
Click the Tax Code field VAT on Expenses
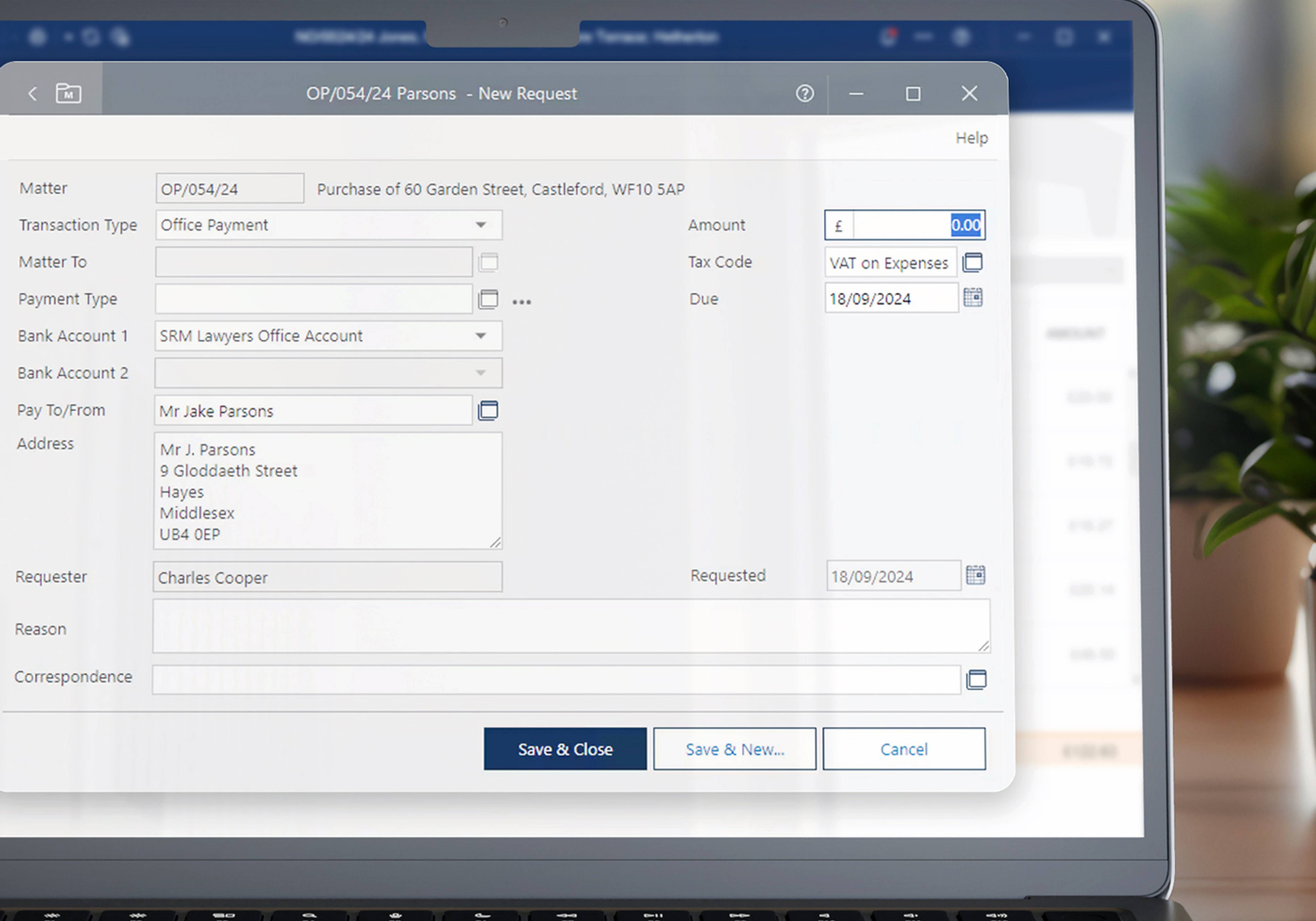point(891,262)
